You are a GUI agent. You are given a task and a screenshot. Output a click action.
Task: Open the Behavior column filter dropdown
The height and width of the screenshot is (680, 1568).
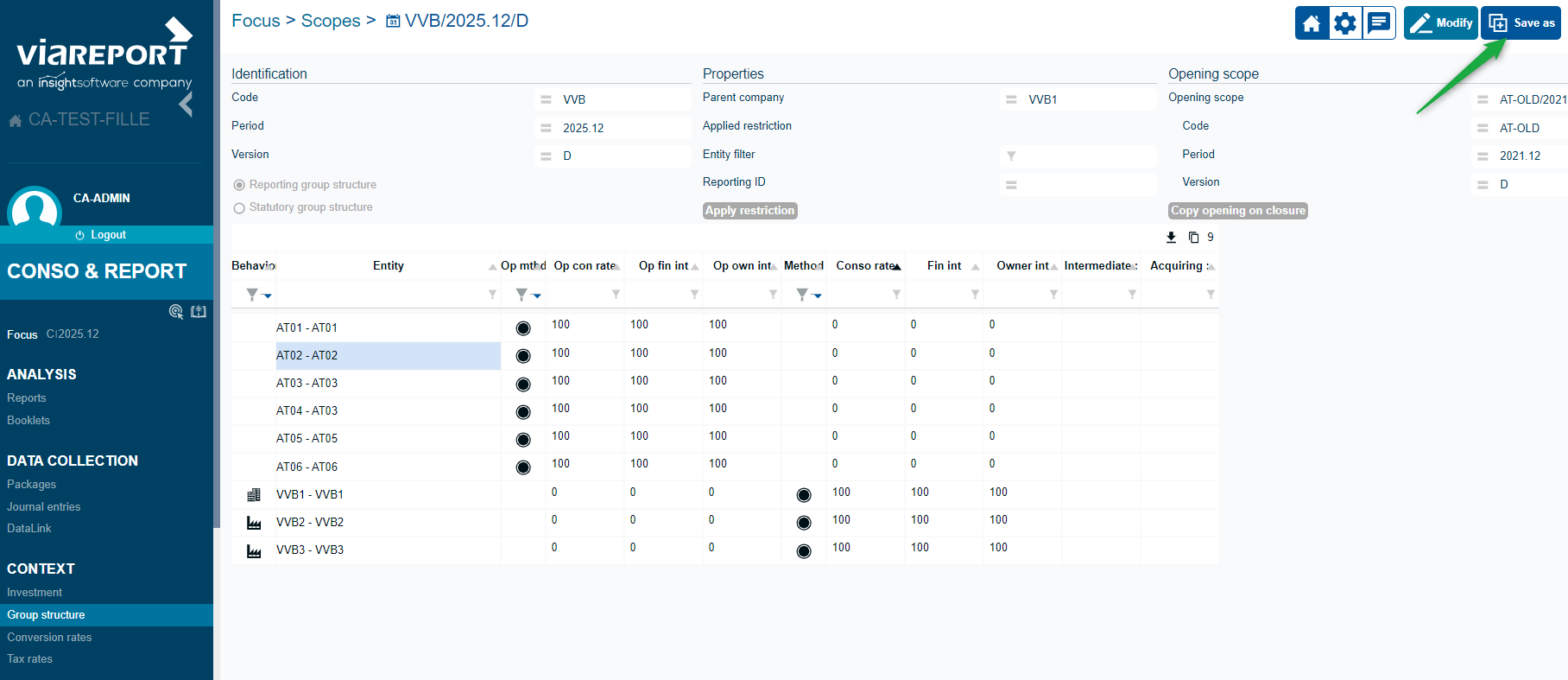point(258,295)
